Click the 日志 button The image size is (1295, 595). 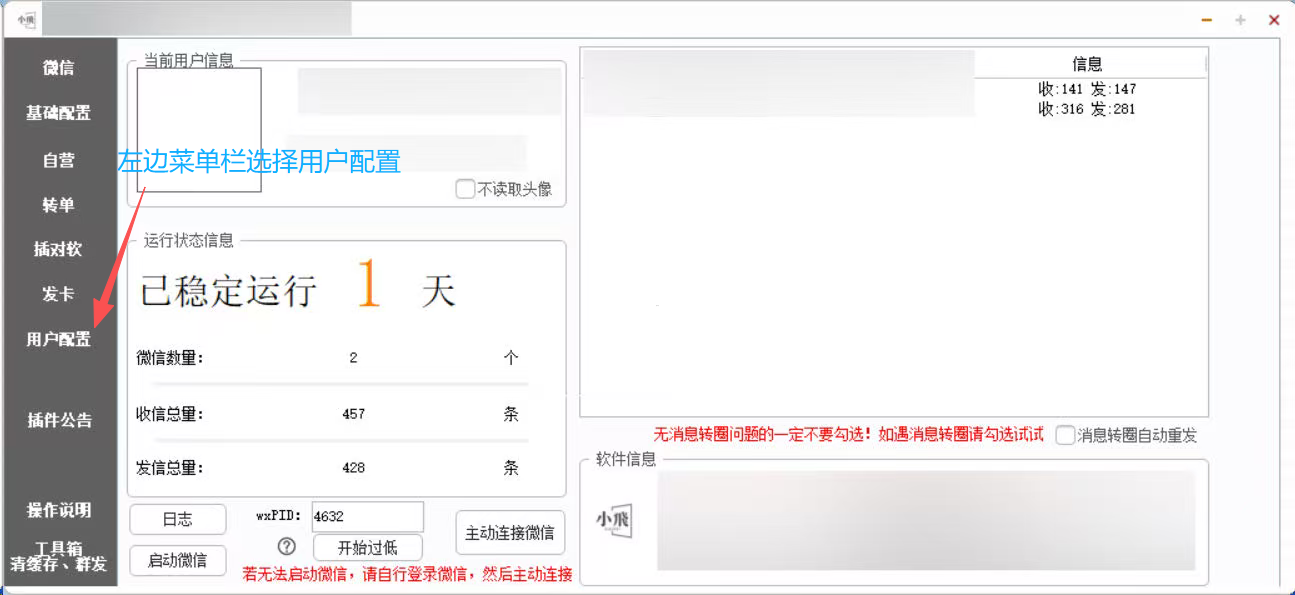pos(178,519)
